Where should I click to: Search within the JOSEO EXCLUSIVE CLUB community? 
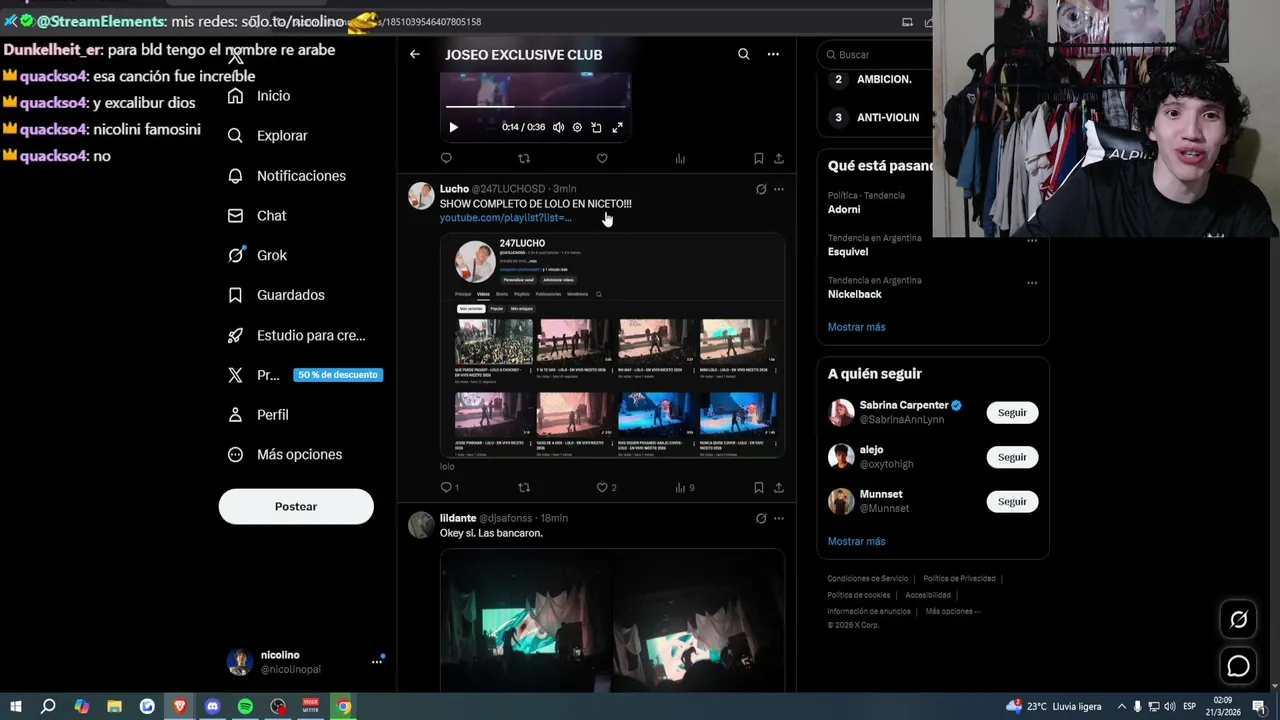pyautogui.click(x=743, y=54)
